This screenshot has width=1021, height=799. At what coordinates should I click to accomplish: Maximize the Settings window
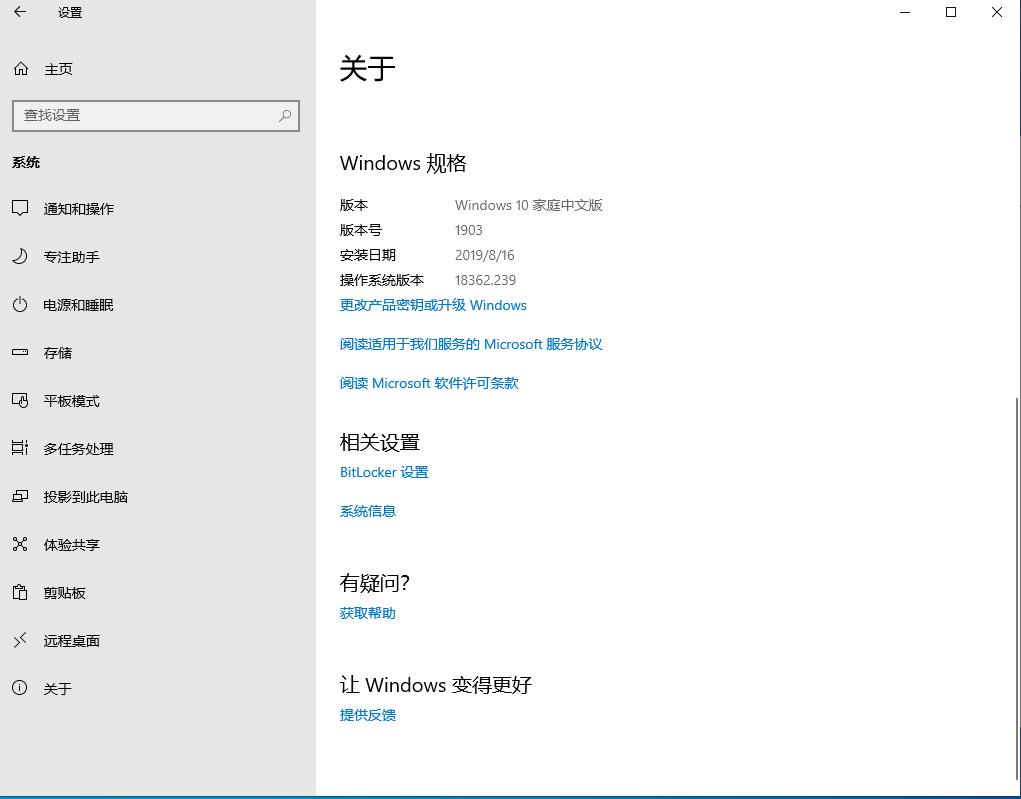951,12
